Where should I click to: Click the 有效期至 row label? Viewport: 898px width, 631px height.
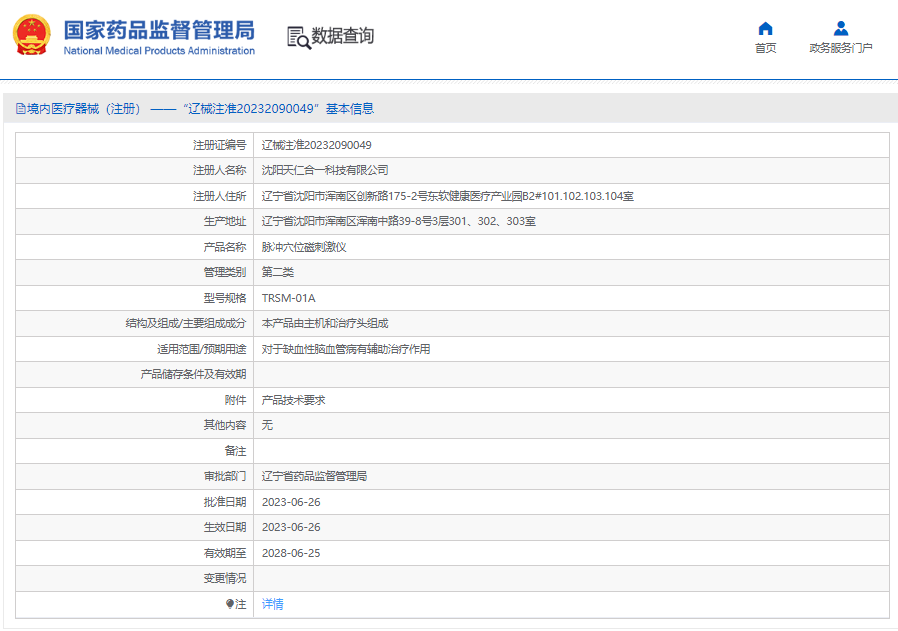click(224, 553)
